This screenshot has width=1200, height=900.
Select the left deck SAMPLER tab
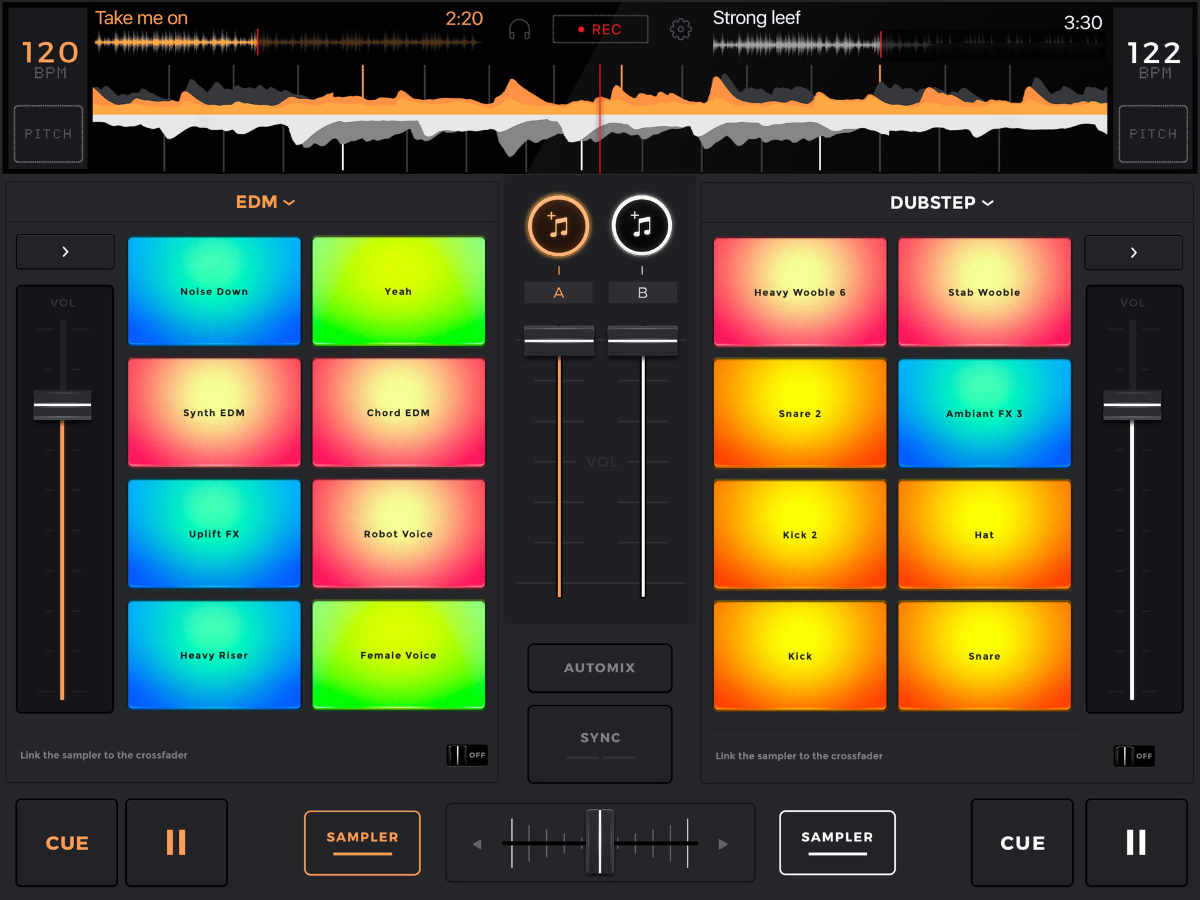click(x=362, y=842)
